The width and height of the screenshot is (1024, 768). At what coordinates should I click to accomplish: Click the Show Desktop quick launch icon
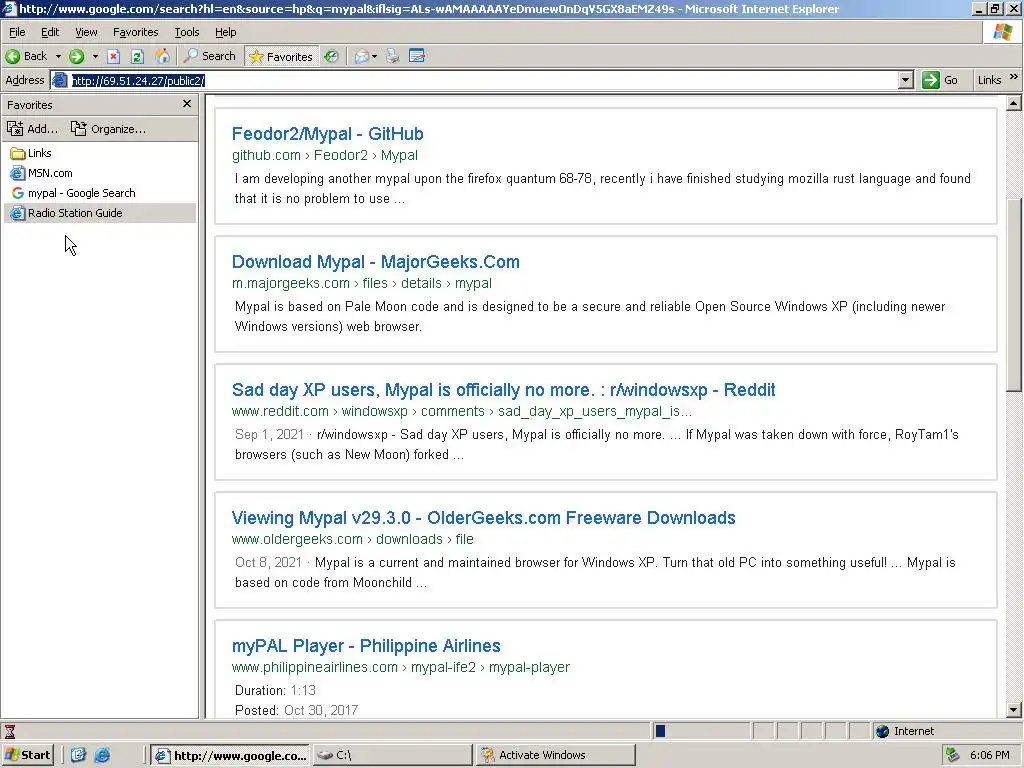78,755
